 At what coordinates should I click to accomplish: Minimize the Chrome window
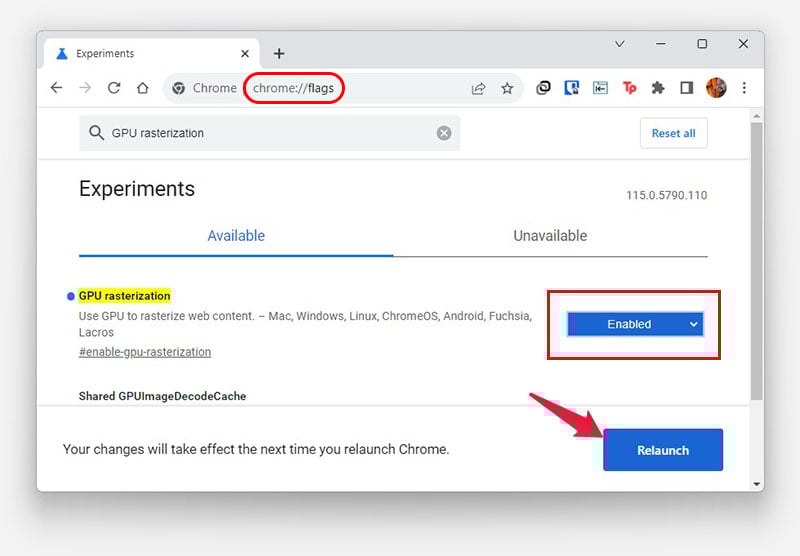tap(661, 44)
